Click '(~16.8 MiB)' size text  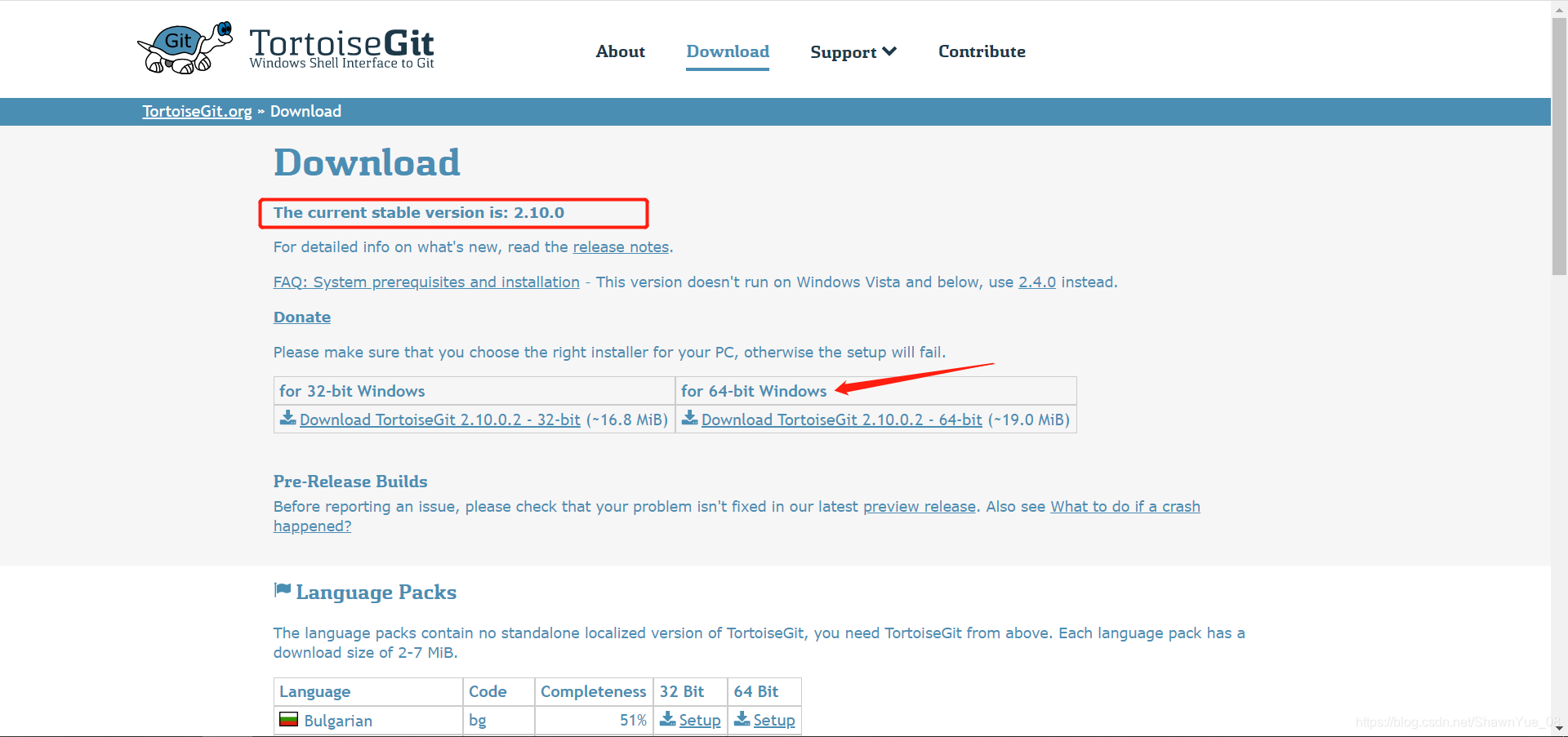(x=627, y=420)
